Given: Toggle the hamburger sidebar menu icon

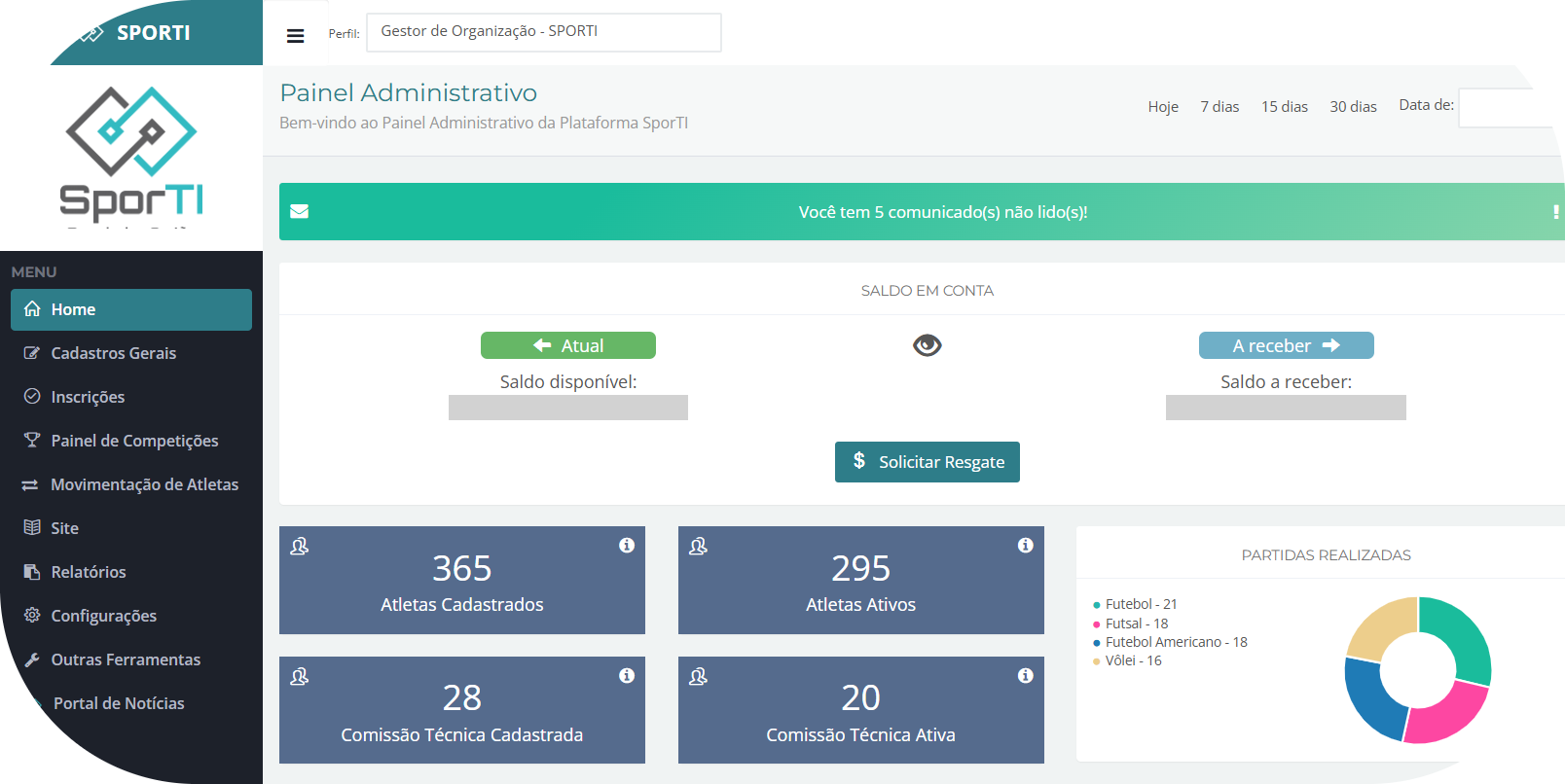Looking at the screenshot, I should 295,36.
